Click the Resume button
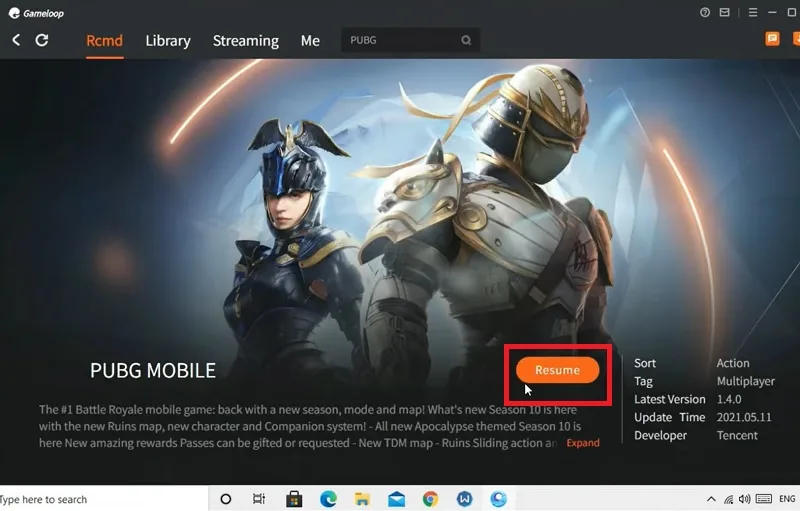The height and width of the screenshot is (511, 800). point(557,370)
